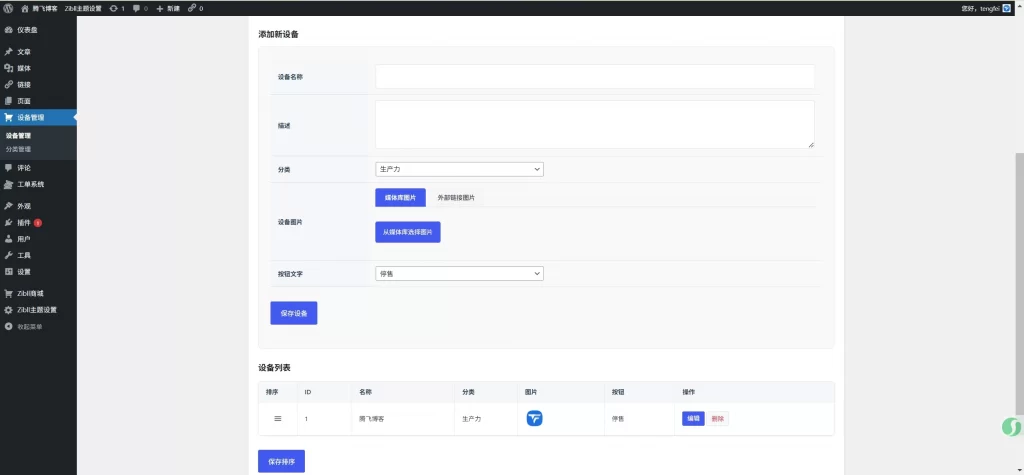Viewport: 1024px width, 475px height.
Task: Click the WordPress logo in admin bar
Action: pos(8,8)
